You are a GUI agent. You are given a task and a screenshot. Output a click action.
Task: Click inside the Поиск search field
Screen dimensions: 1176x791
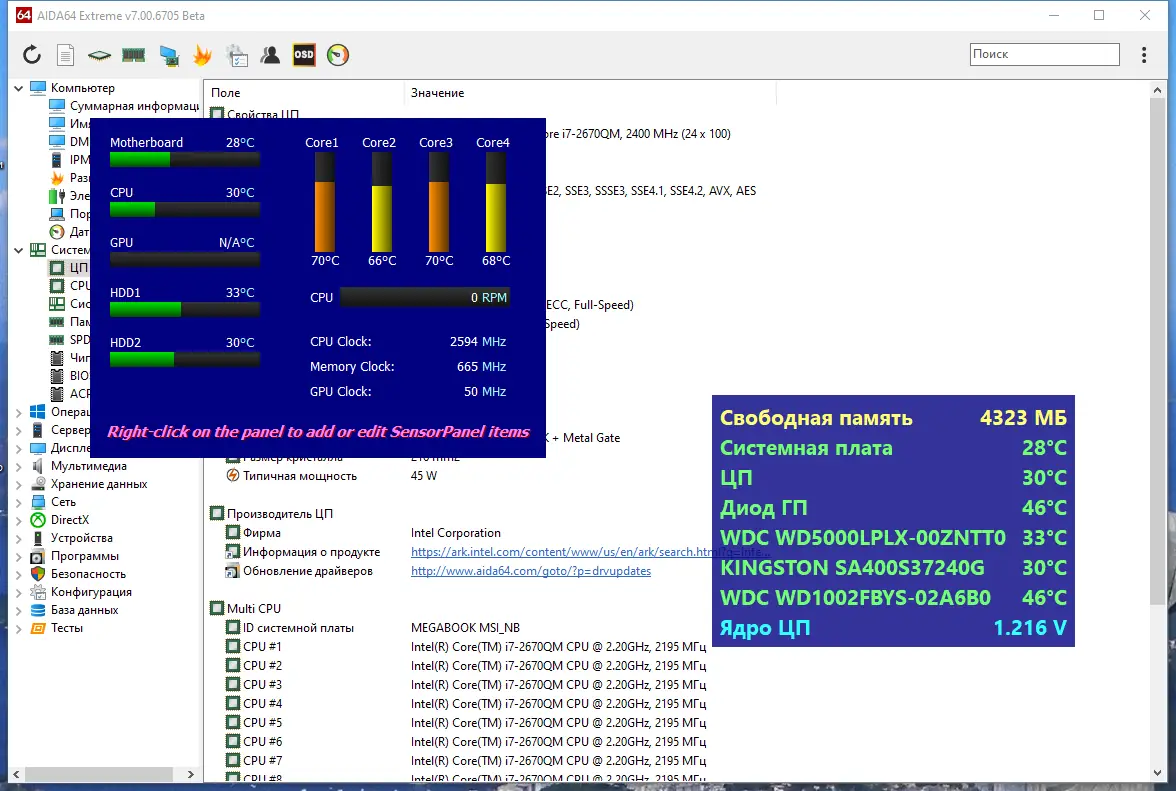(1043, 55)
